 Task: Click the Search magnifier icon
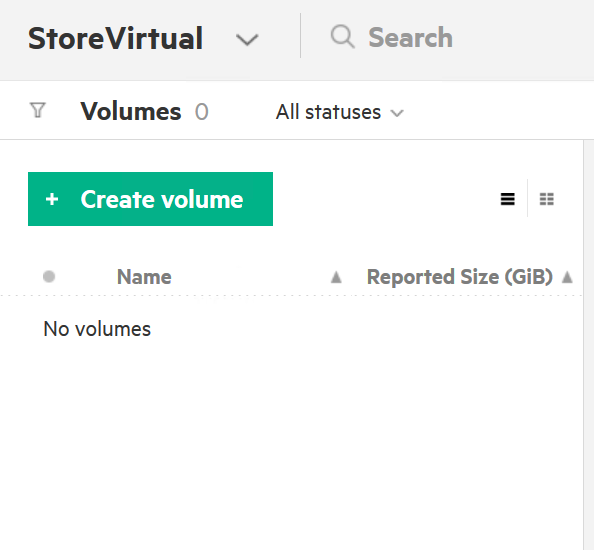(x=343, y=37)
